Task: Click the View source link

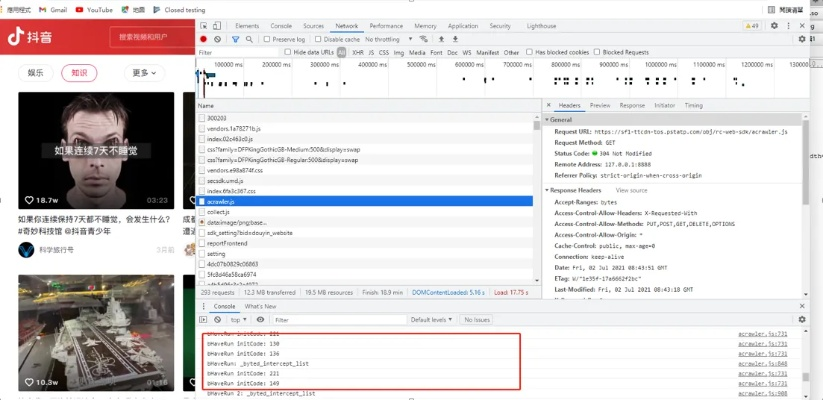Action: click(x=631, y=189)
